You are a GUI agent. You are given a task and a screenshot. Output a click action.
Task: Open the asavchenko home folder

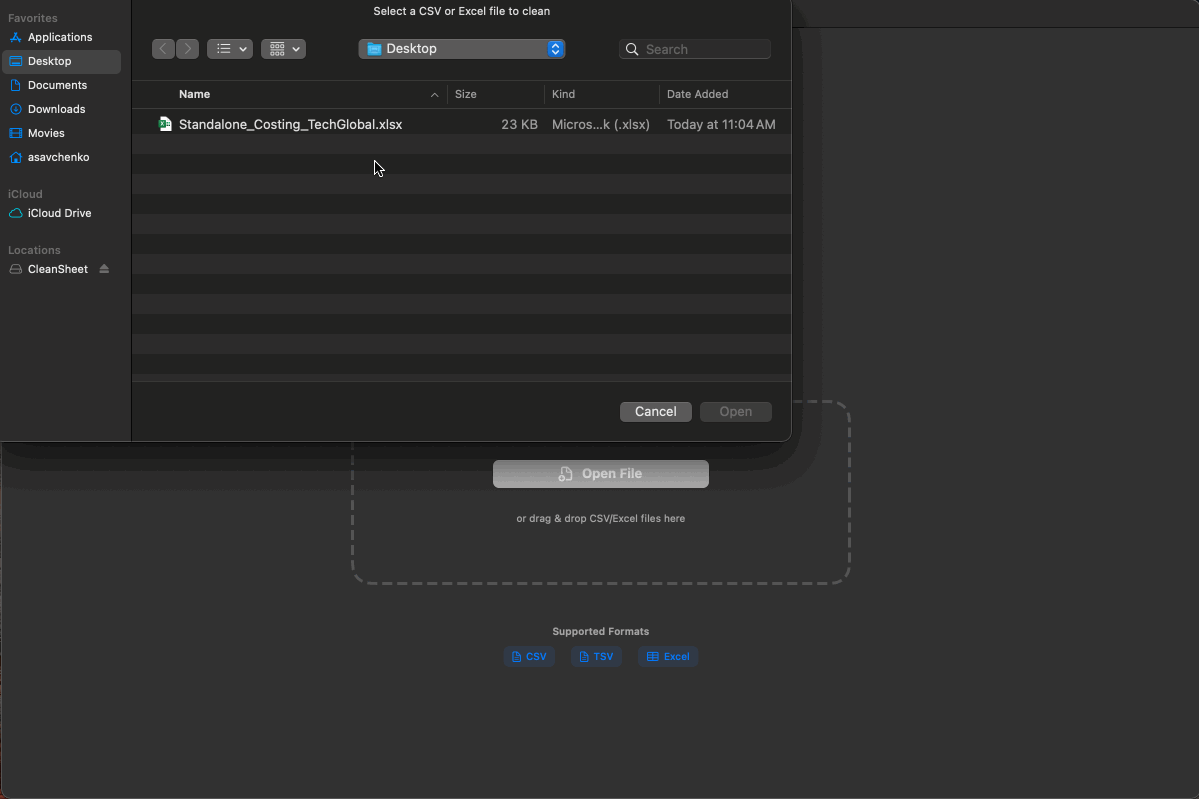click(x=56, y=157)
